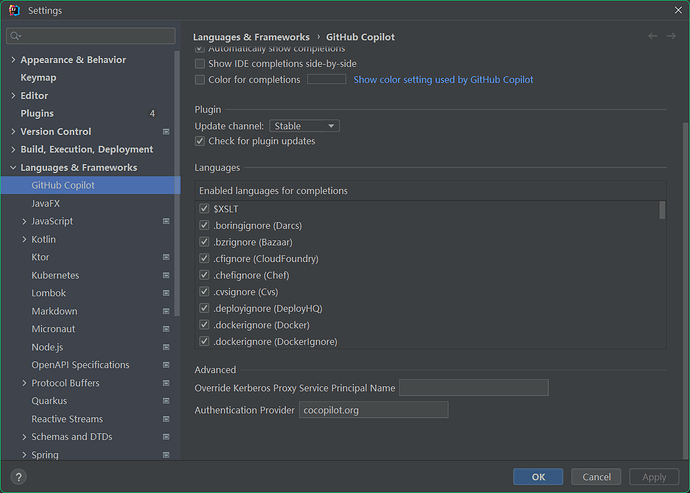Screen dimensions: 690x493
Task: Uncheck .dockerignore (Docker) language
Action: click(204, 325)
